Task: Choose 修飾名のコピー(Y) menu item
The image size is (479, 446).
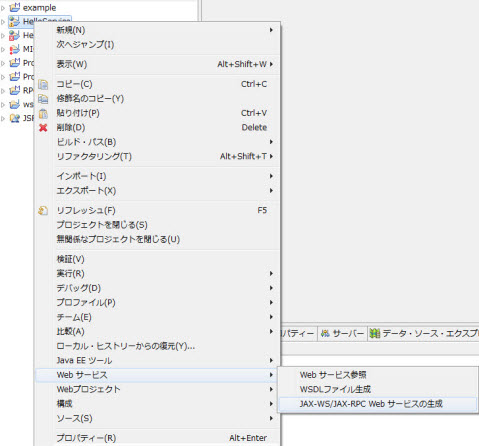Action: pos(157,99)
